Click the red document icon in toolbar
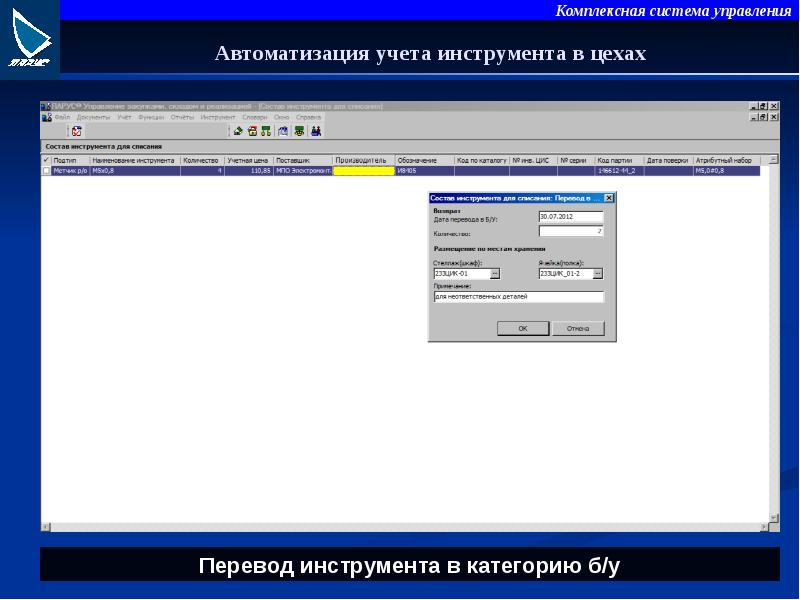The width and height of the screenshot is (800, 600). point(76,131)
